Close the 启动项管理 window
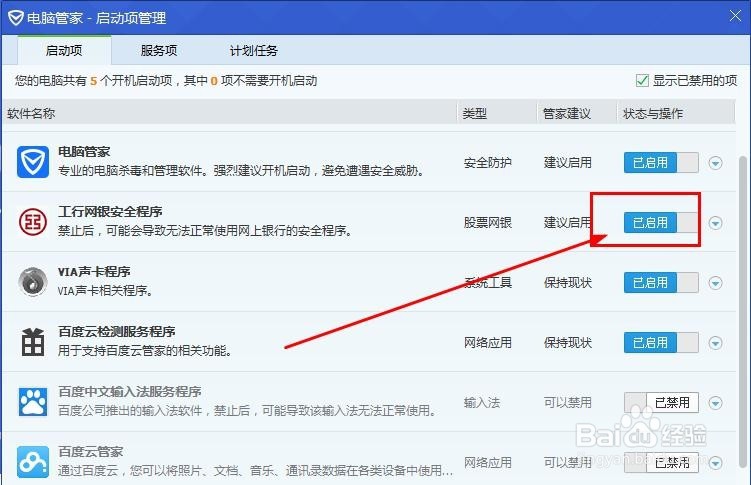The height and width of the screenshot is (485, 751). (735, 16)
